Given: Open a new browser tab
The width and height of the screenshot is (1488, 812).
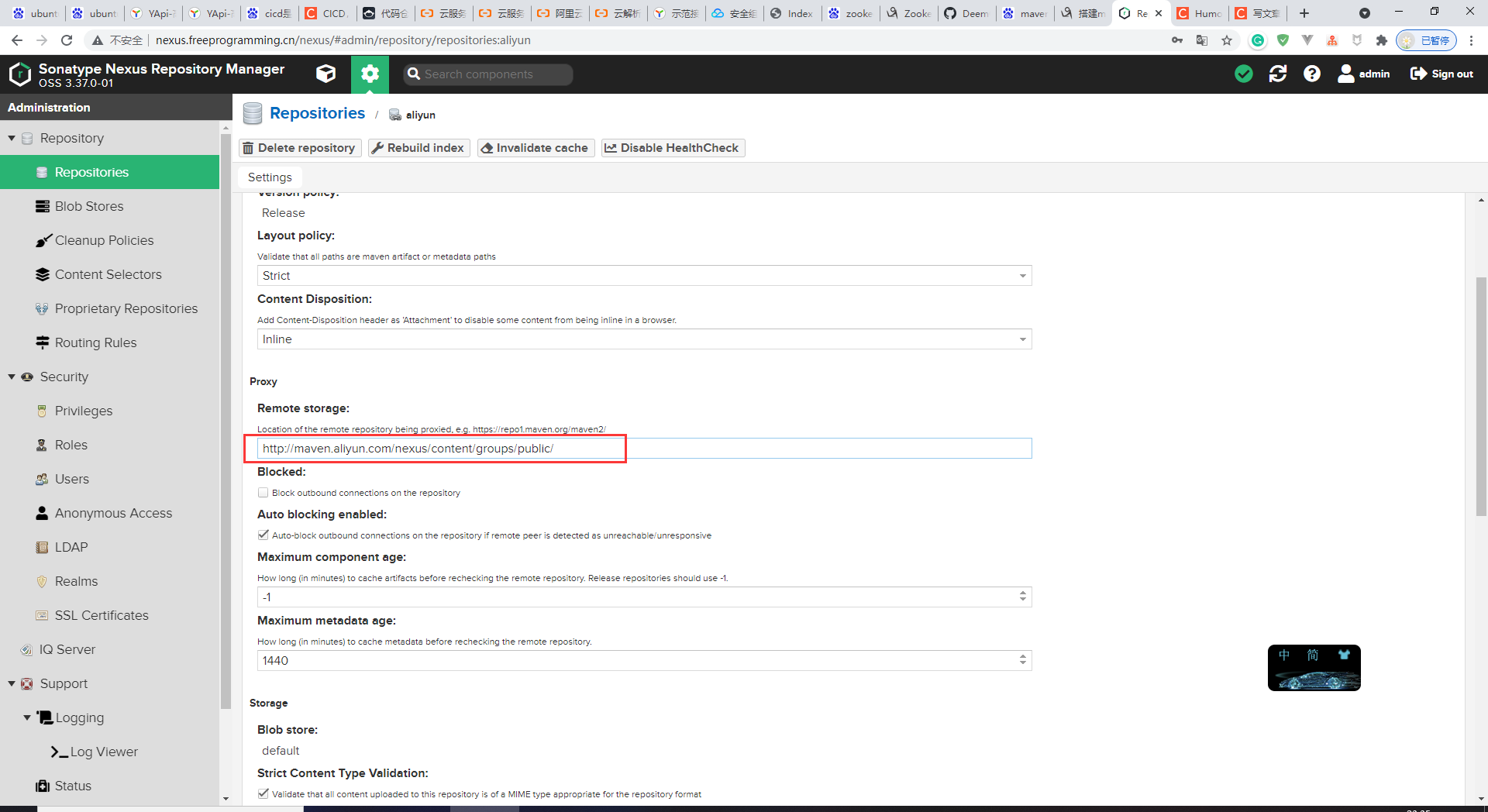Looking at the screenshot, I should pos(1304,13).
